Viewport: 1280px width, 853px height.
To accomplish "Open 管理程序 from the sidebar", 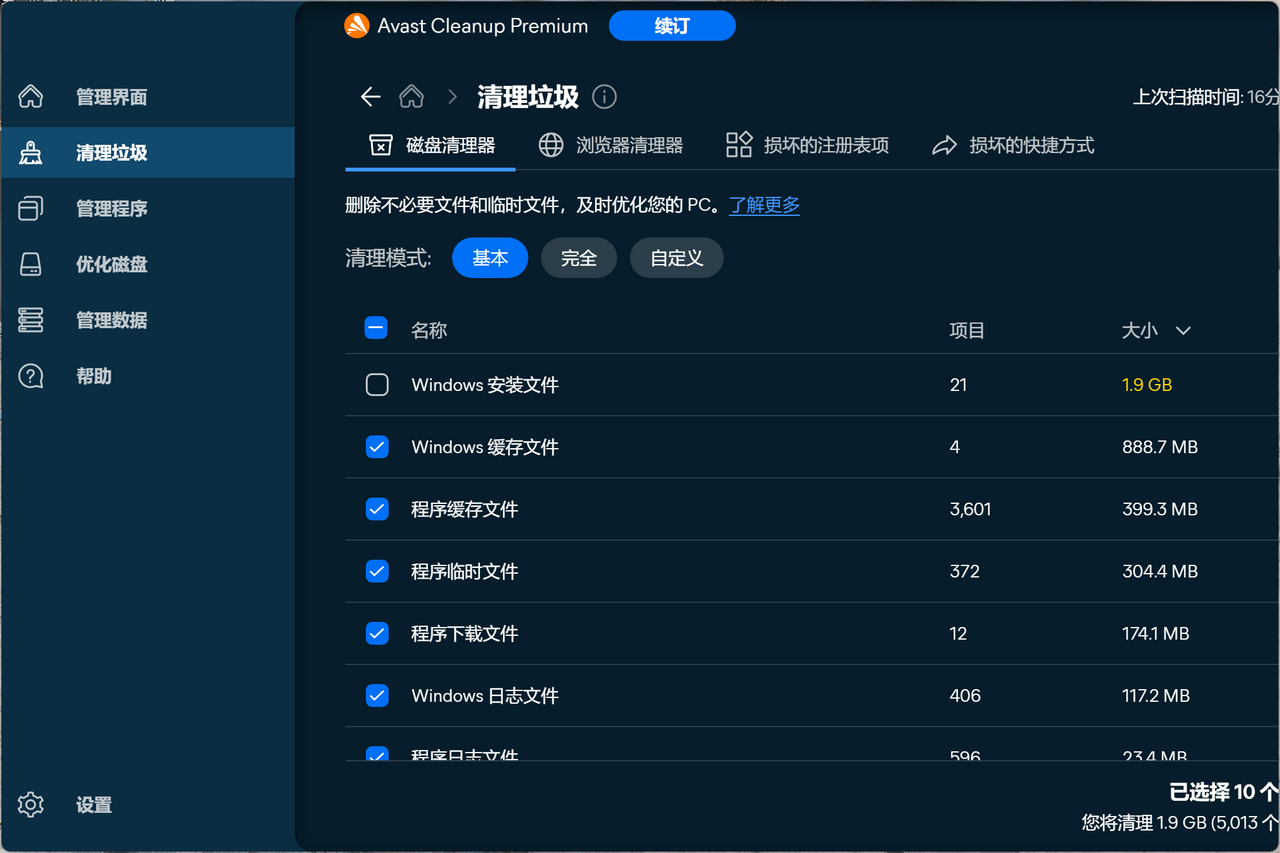I will (x=31, y=208).
